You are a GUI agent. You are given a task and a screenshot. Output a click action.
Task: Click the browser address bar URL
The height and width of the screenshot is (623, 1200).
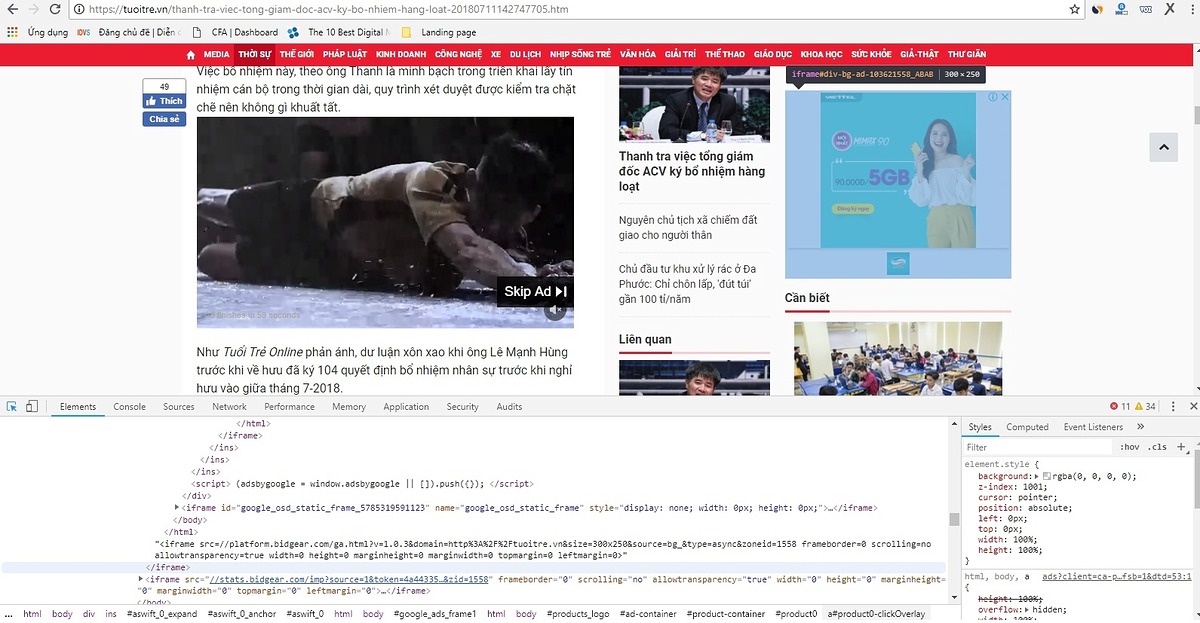point(329,9)
